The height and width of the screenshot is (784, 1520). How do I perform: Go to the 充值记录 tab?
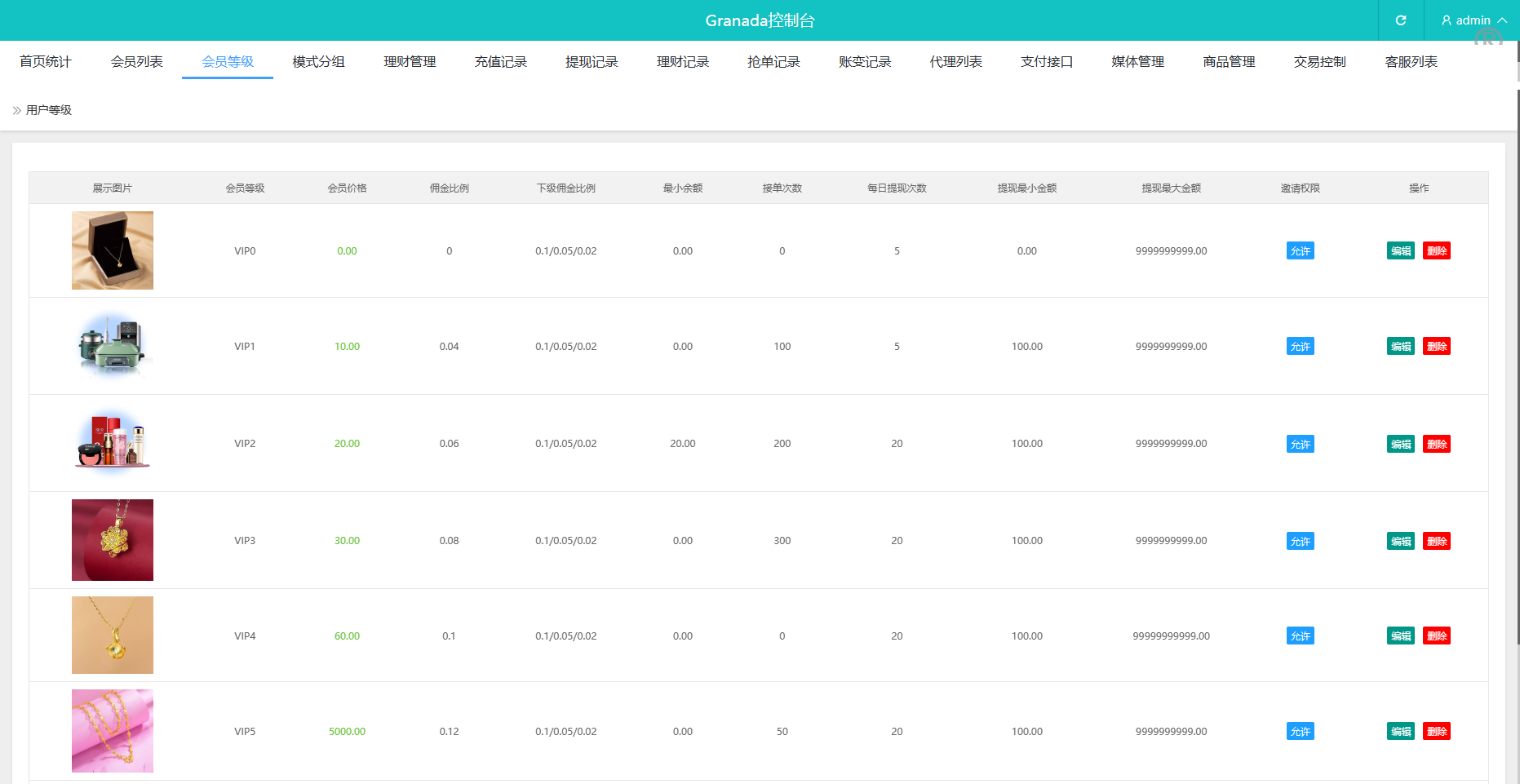click(x=500, y=62)
